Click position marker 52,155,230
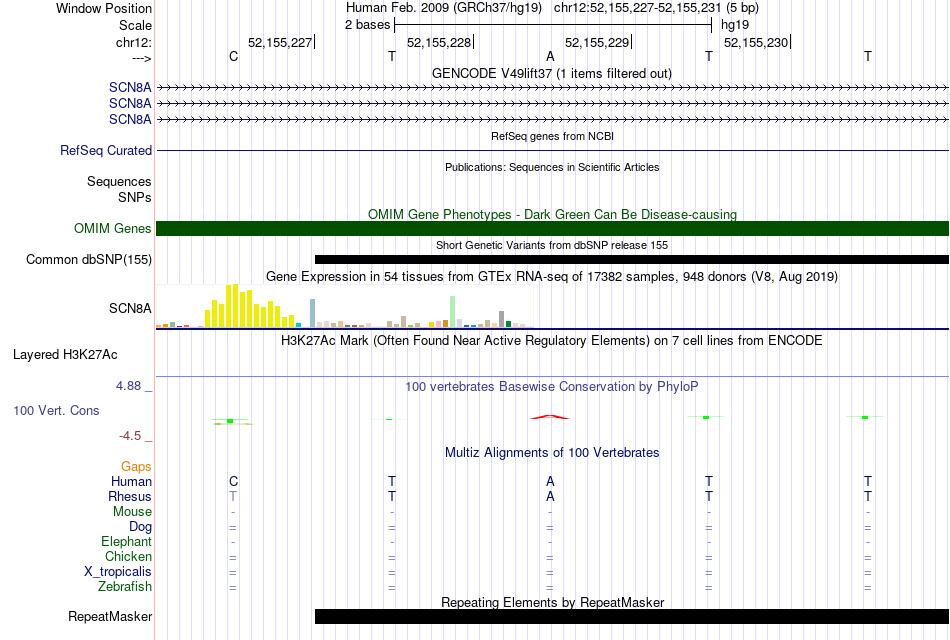 coord(756,42)
